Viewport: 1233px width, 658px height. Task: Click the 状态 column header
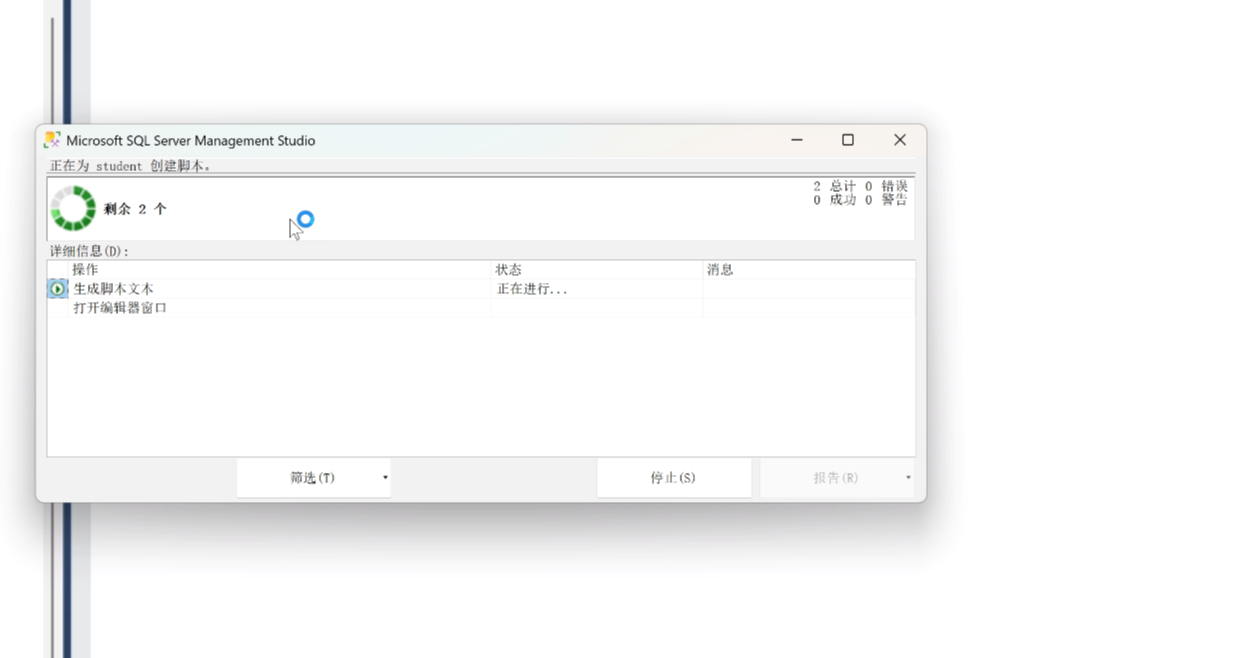click(x=597, y=270)
